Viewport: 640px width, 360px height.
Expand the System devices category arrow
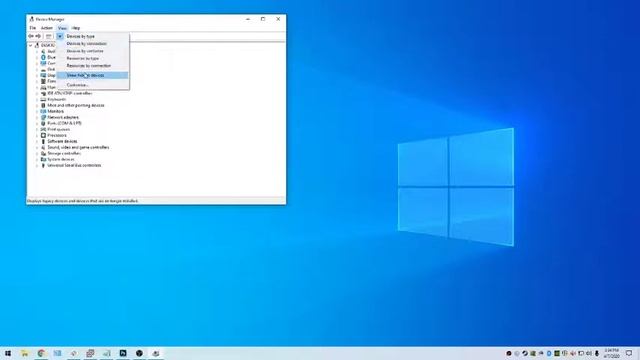tap(37, 159)
